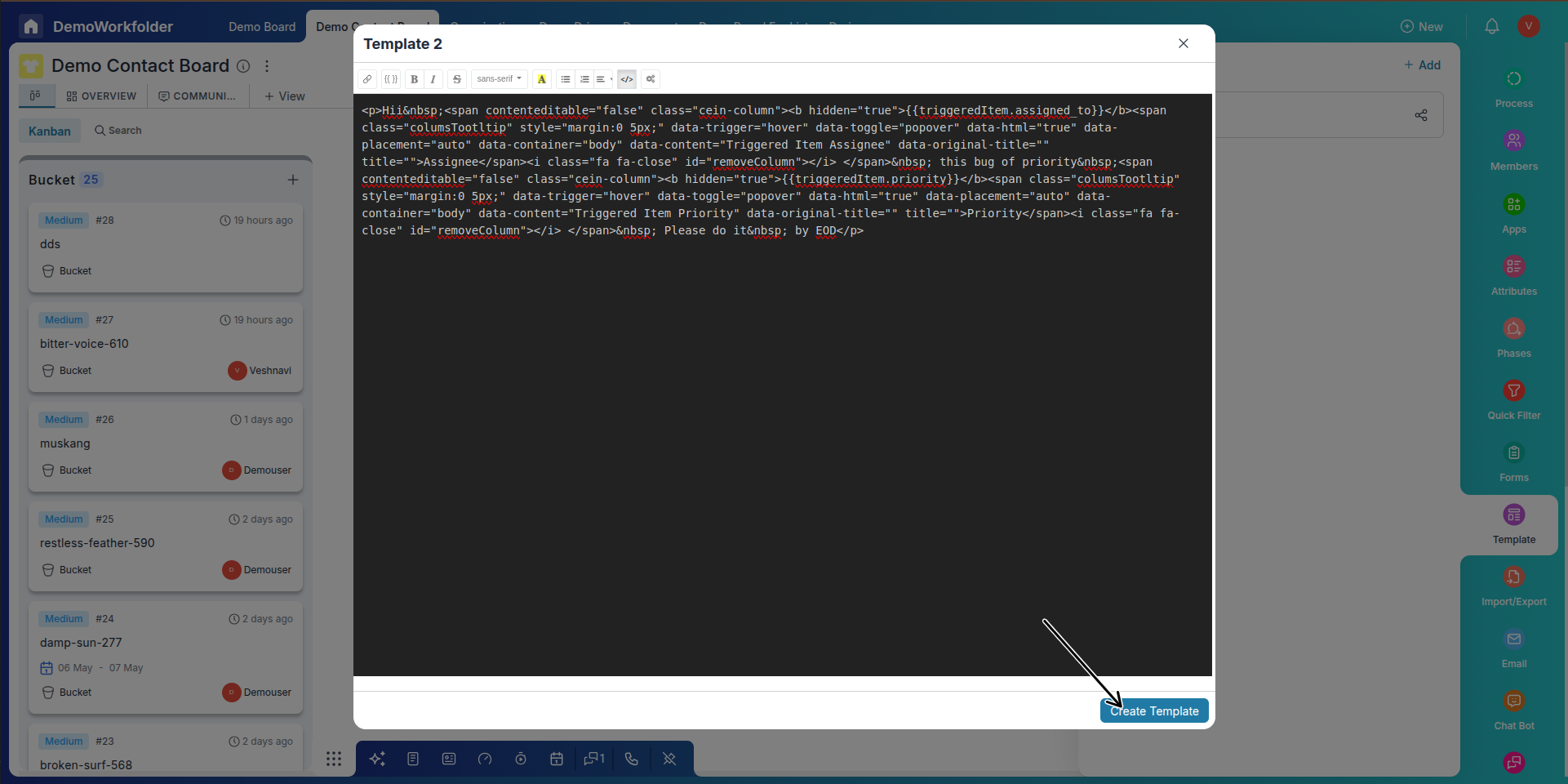Open Attributes in the right sidebar

pos(1514,276)
